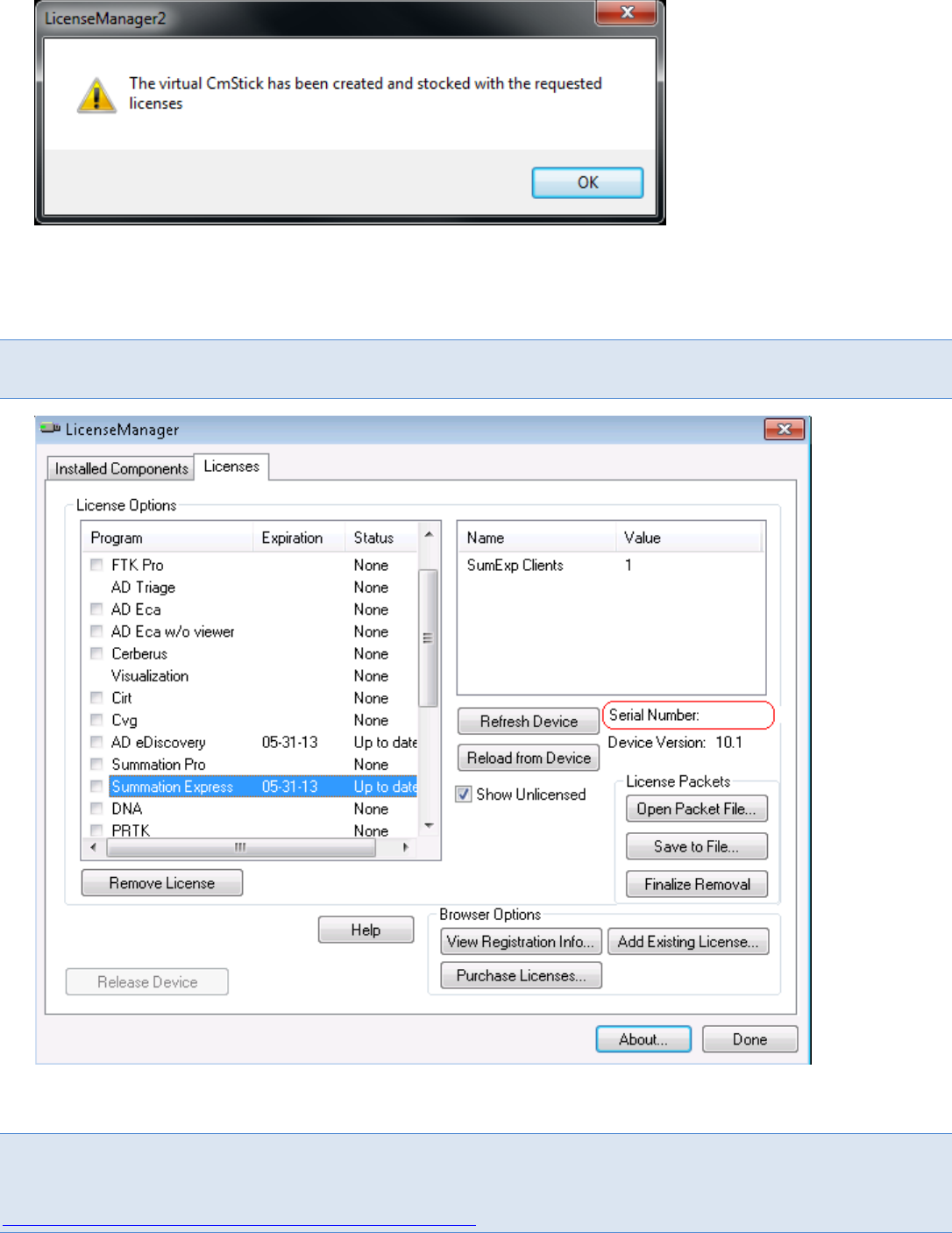Click the About... button
This screenshot has width=952, height=1233.
point(643,1039)
